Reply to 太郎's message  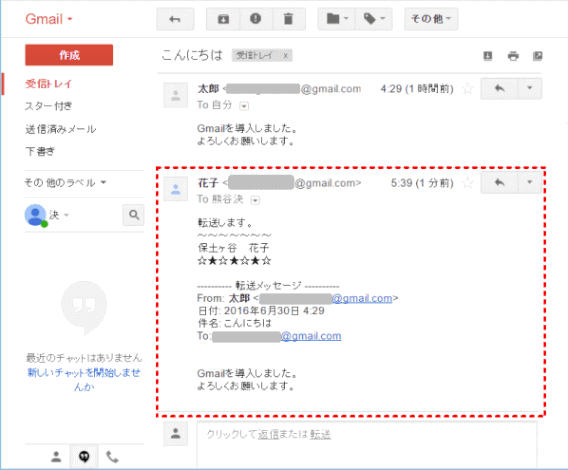(500, 88)
